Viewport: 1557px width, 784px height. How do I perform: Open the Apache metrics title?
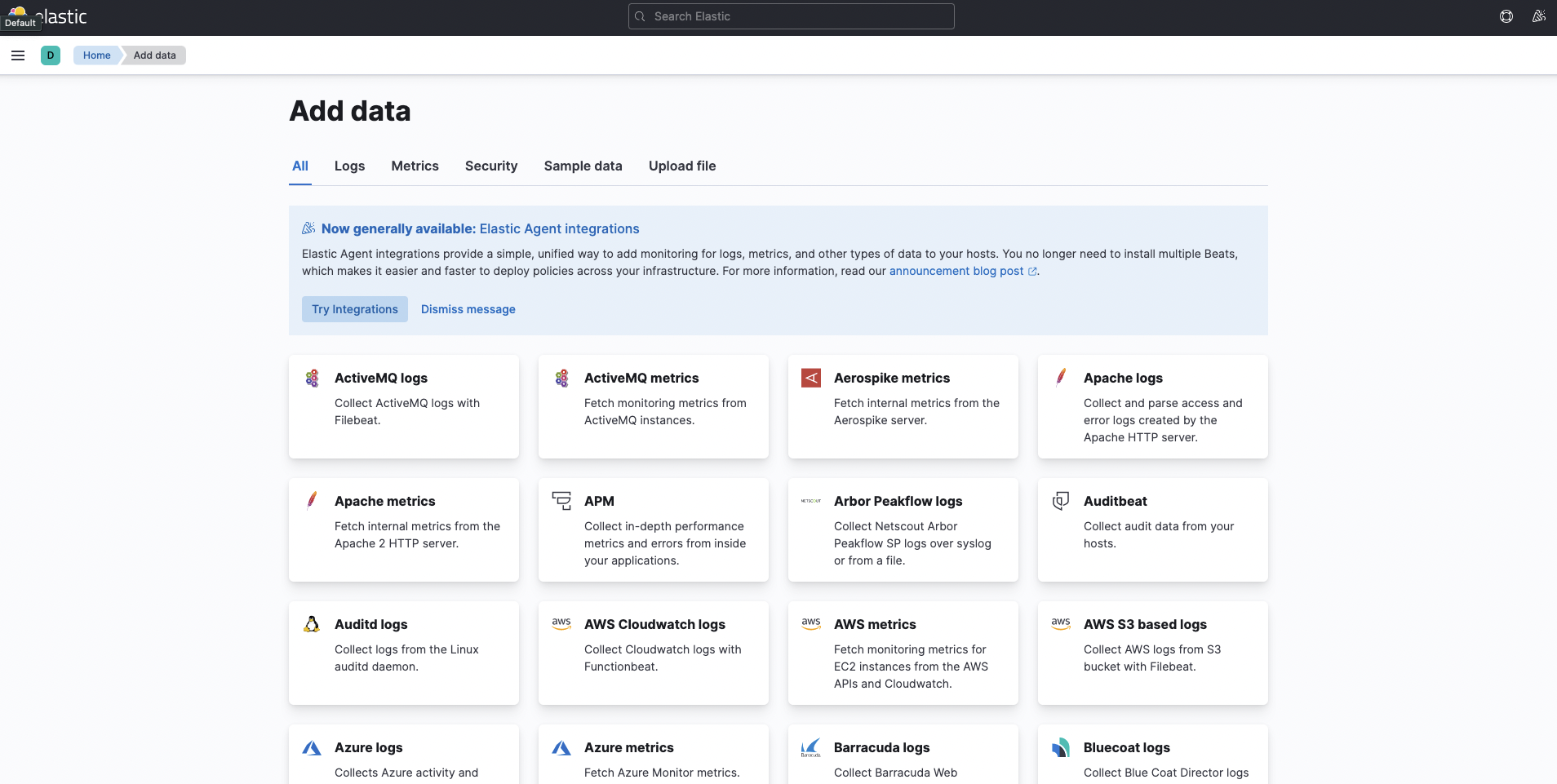click(x=384, y=501)
